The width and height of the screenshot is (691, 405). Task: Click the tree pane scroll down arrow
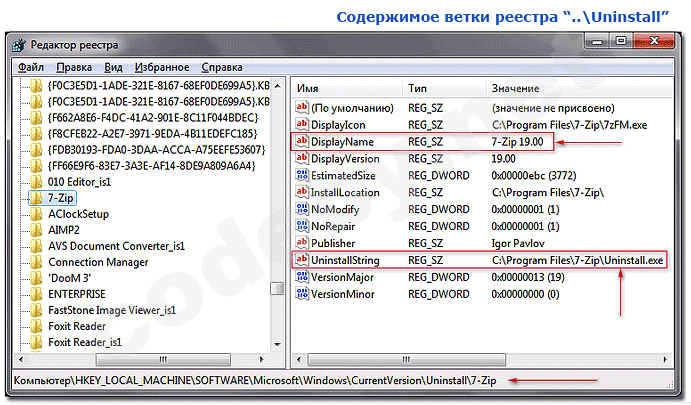277,344
